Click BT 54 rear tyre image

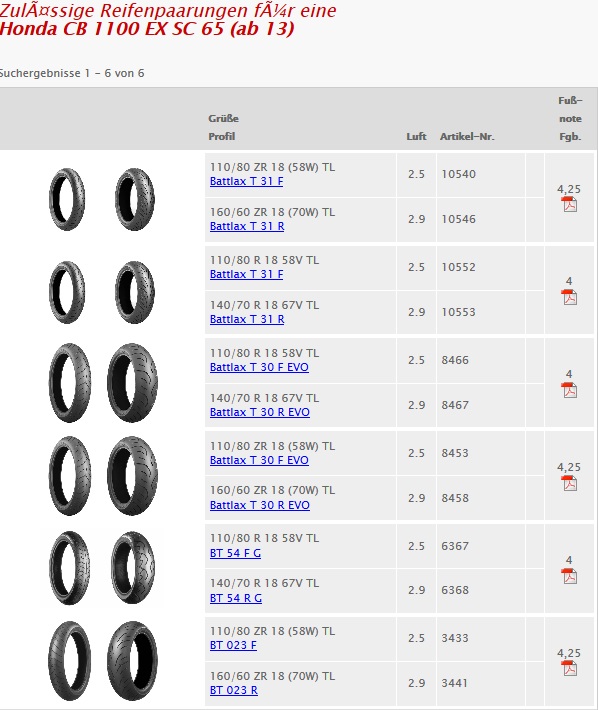point(134,568)
